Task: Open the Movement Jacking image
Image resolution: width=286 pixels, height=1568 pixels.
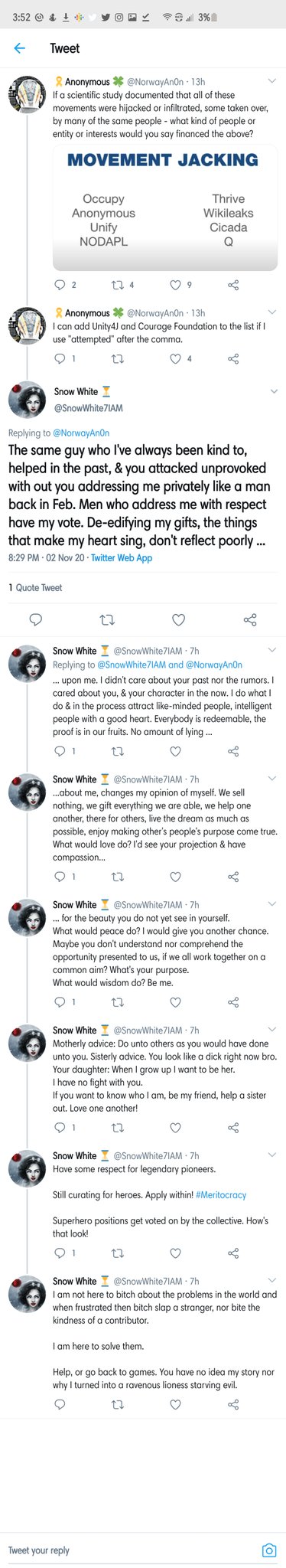Action: pyautogui.click(x=165, y=207)
